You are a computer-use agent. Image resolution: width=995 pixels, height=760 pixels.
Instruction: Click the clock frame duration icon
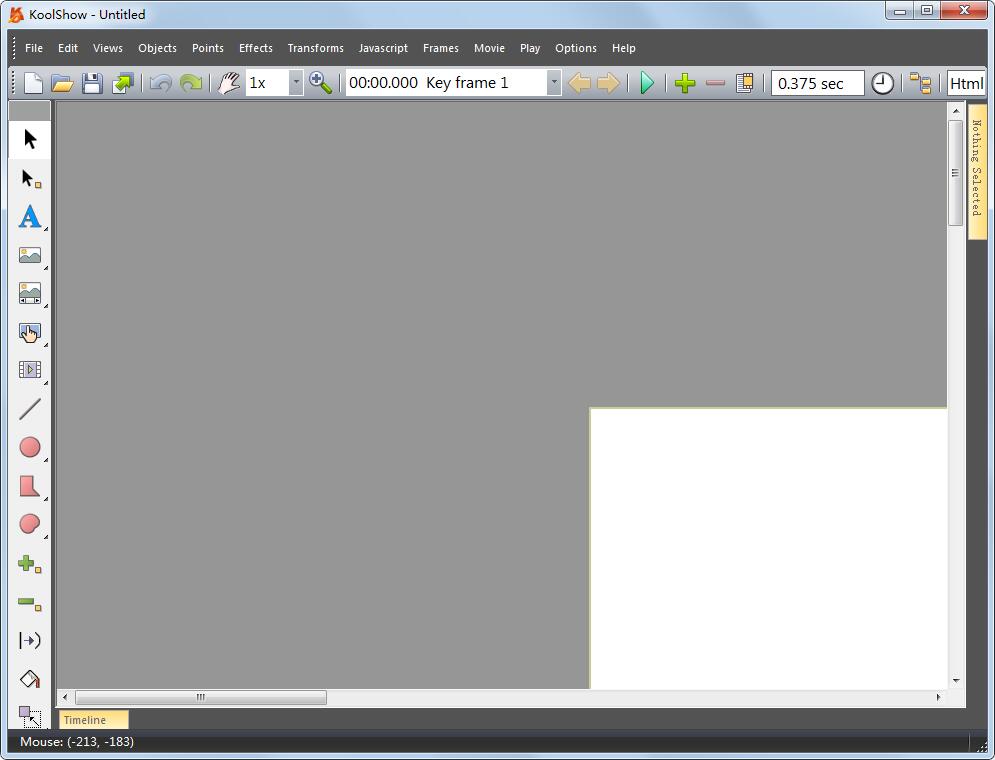pos(882,83)
